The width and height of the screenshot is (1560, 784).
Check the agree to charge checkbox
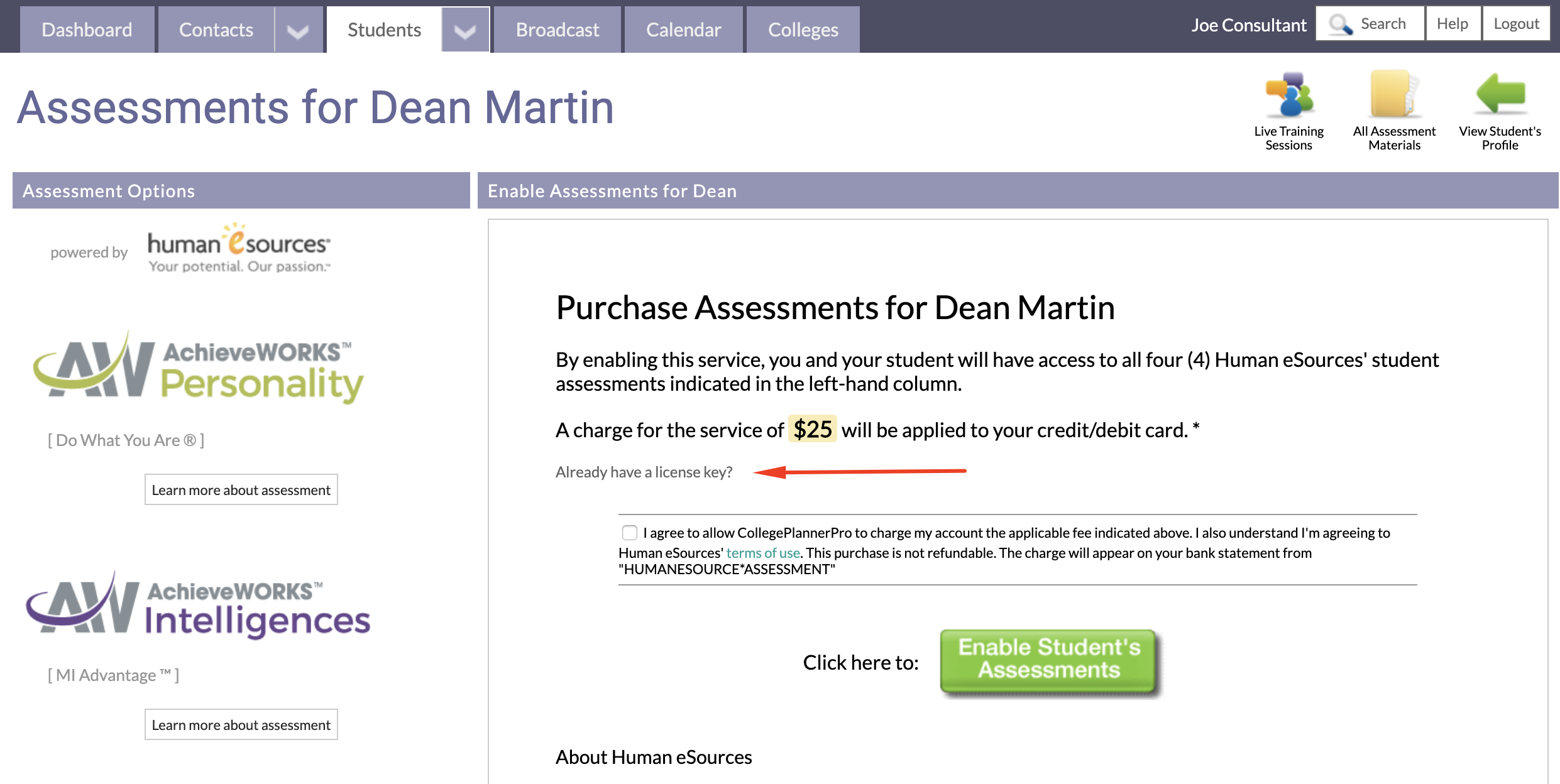tap(629, 533)
